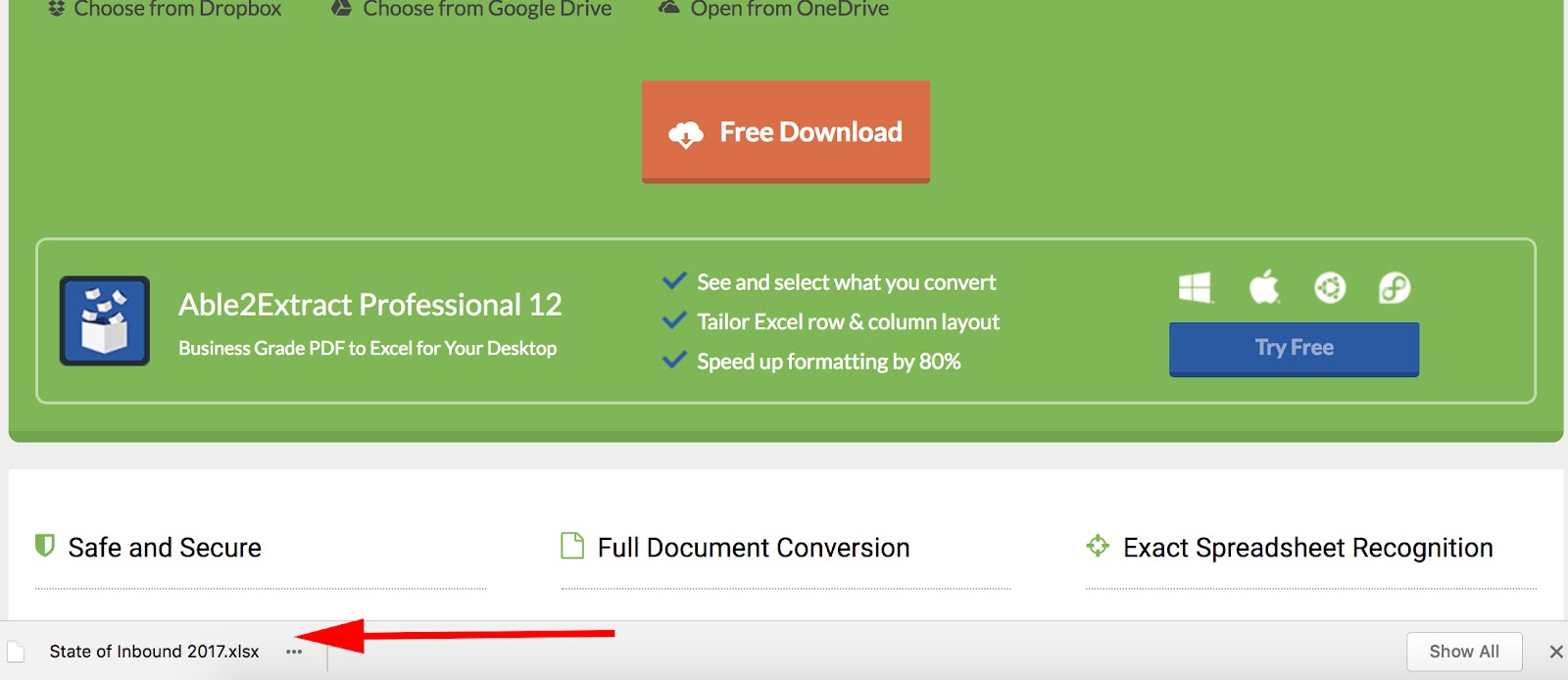
Task: Click 'Business Grade PDF to Excel for Your Desktop'
Action: coord(367,348)
